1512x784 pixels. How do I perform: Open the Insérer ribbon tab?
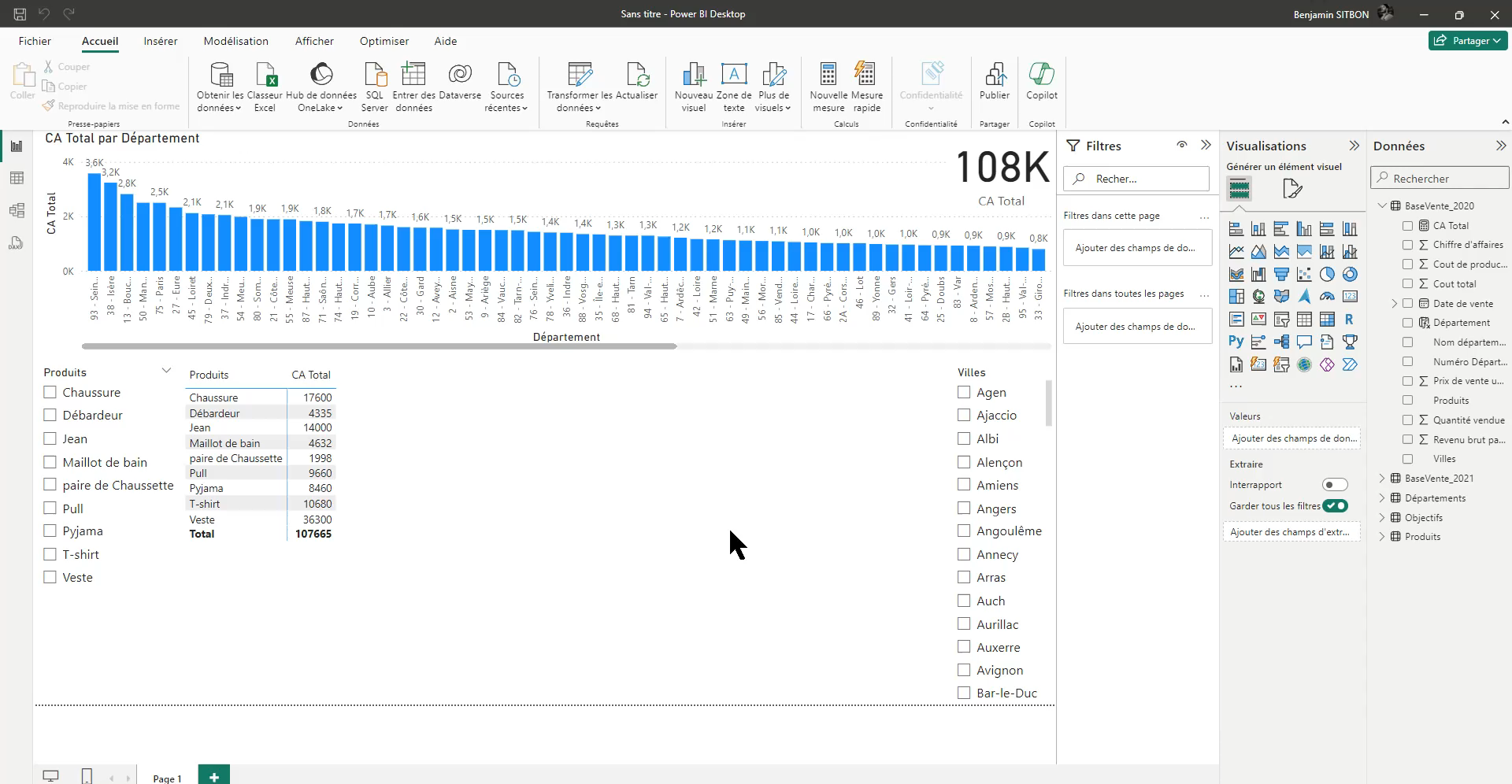(161, 41)
